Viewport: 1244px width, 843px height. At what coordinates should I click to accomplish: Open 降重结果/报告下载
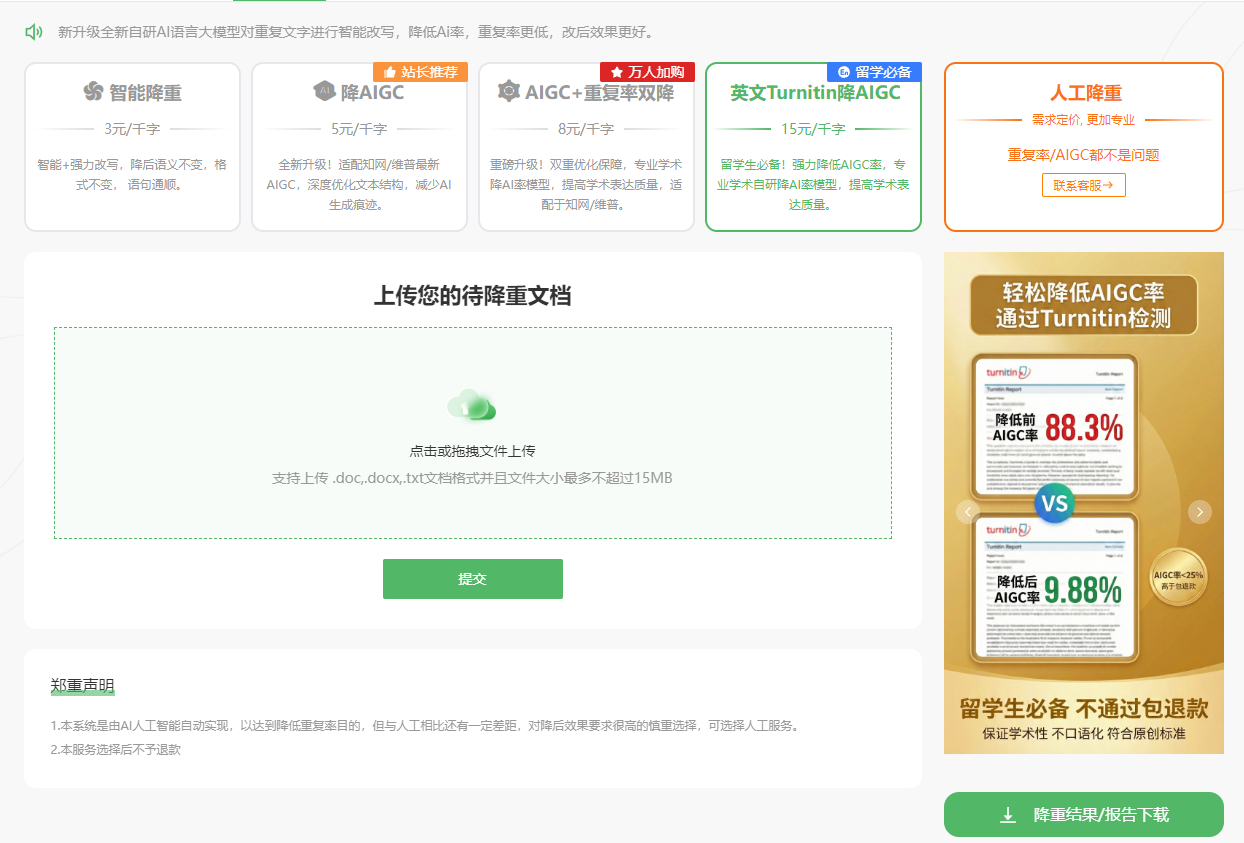(x=1083, y=814)
